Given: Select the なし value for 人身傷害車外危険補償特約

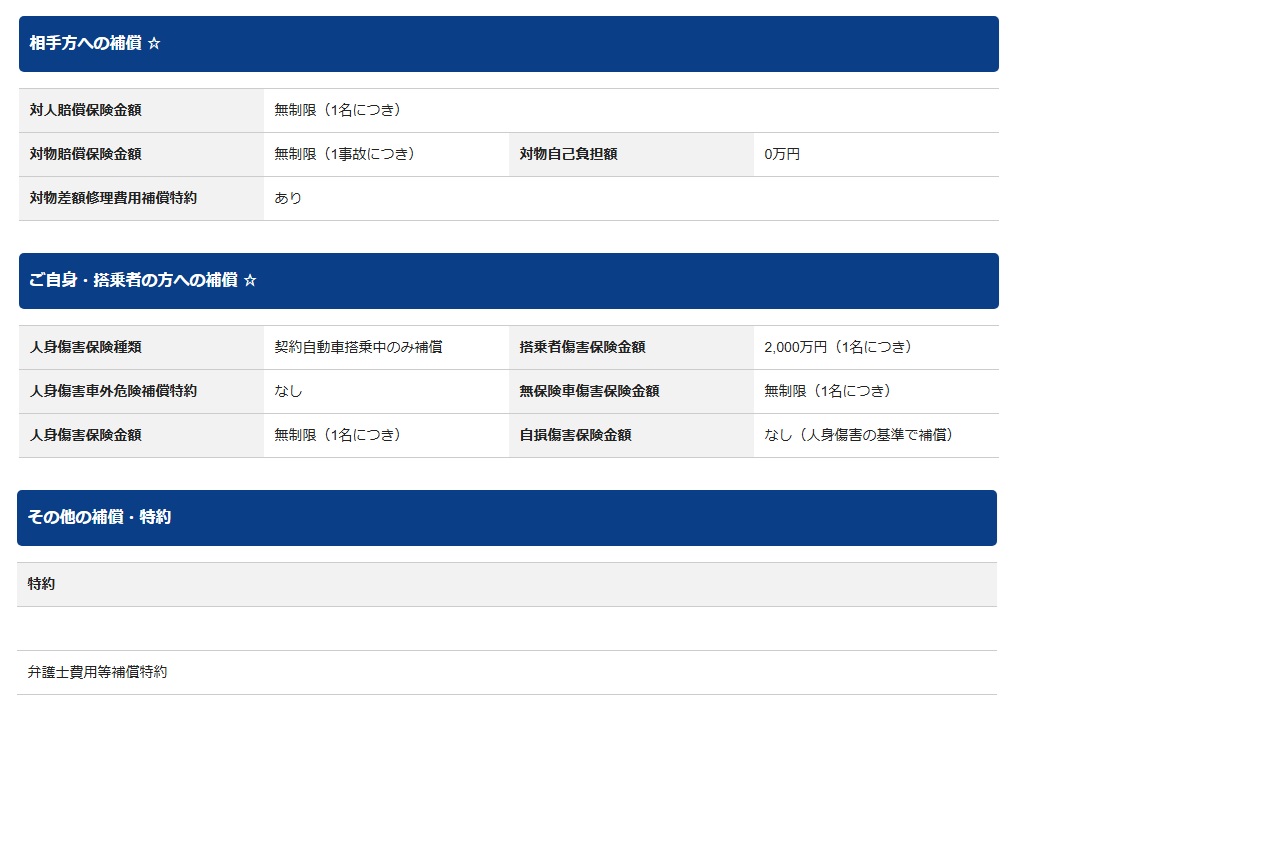Looking at the screenshot, I should coord(288,391).
